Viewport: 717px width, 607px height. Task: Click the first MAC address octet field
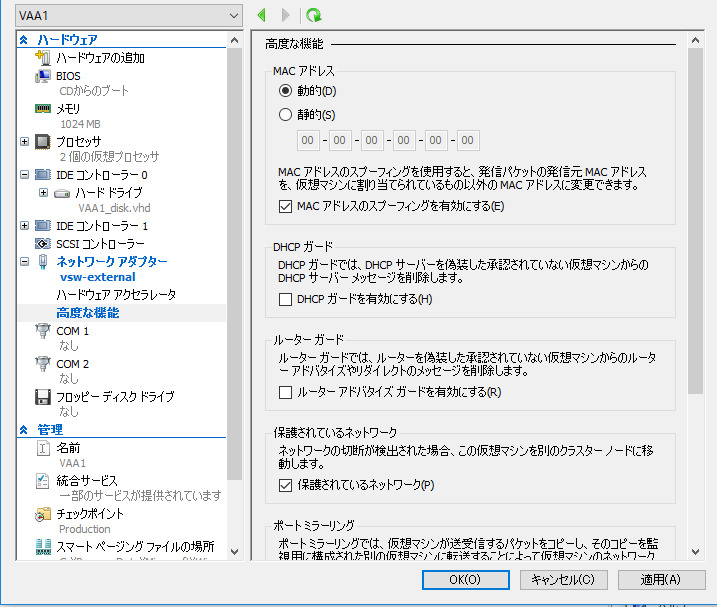point(309,140)
